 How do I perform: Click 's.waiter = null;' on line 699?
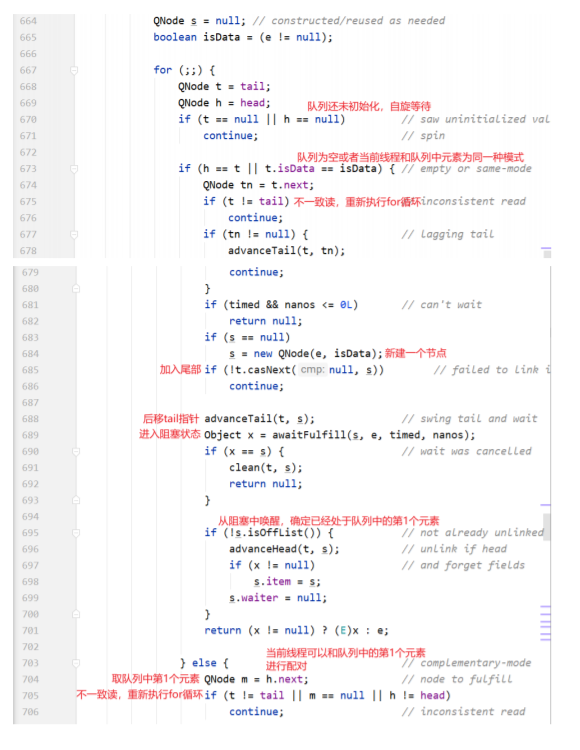coord(278,598)
